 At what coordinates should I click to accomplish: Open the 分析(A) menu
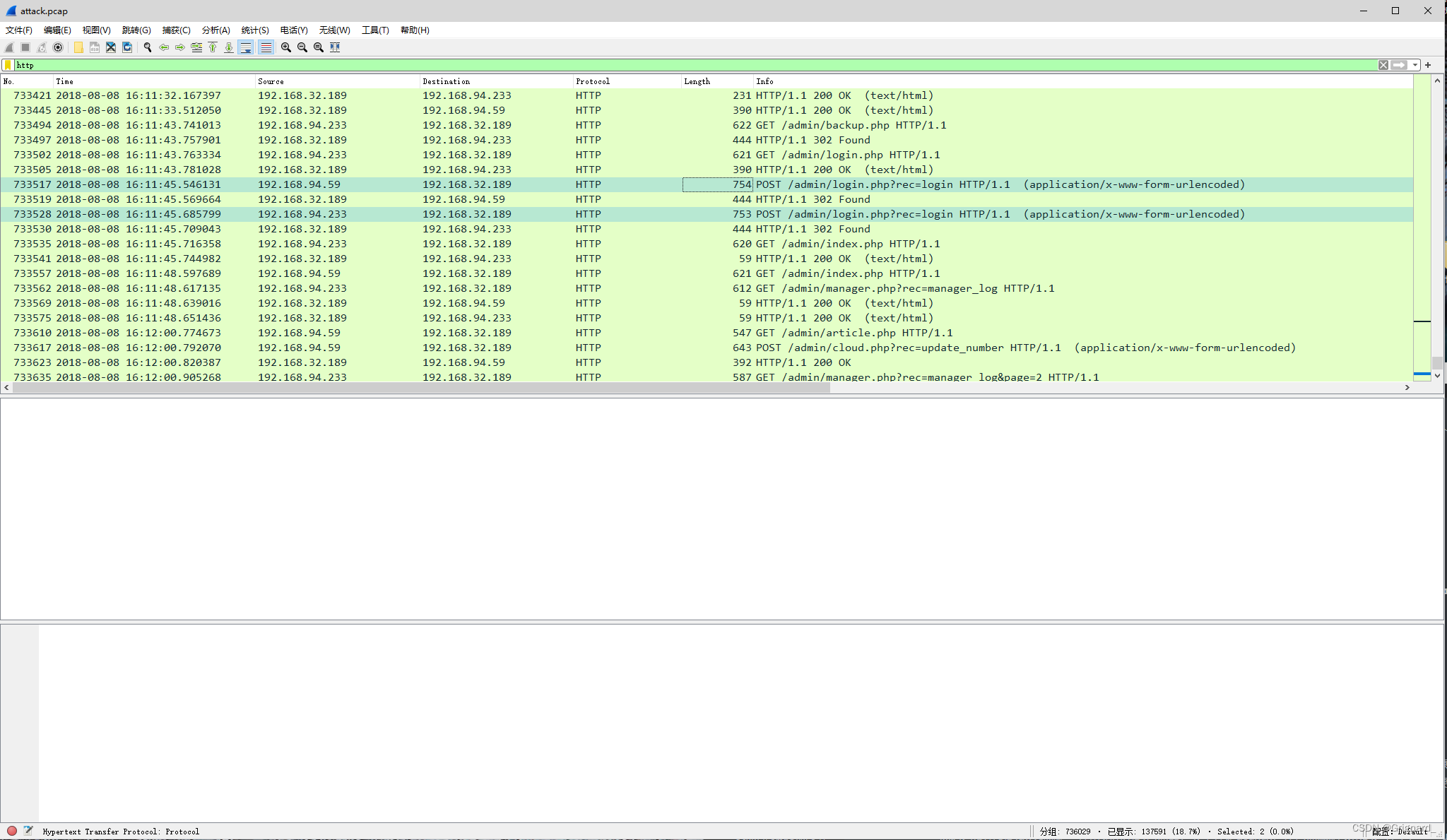(x=215, y=30)
